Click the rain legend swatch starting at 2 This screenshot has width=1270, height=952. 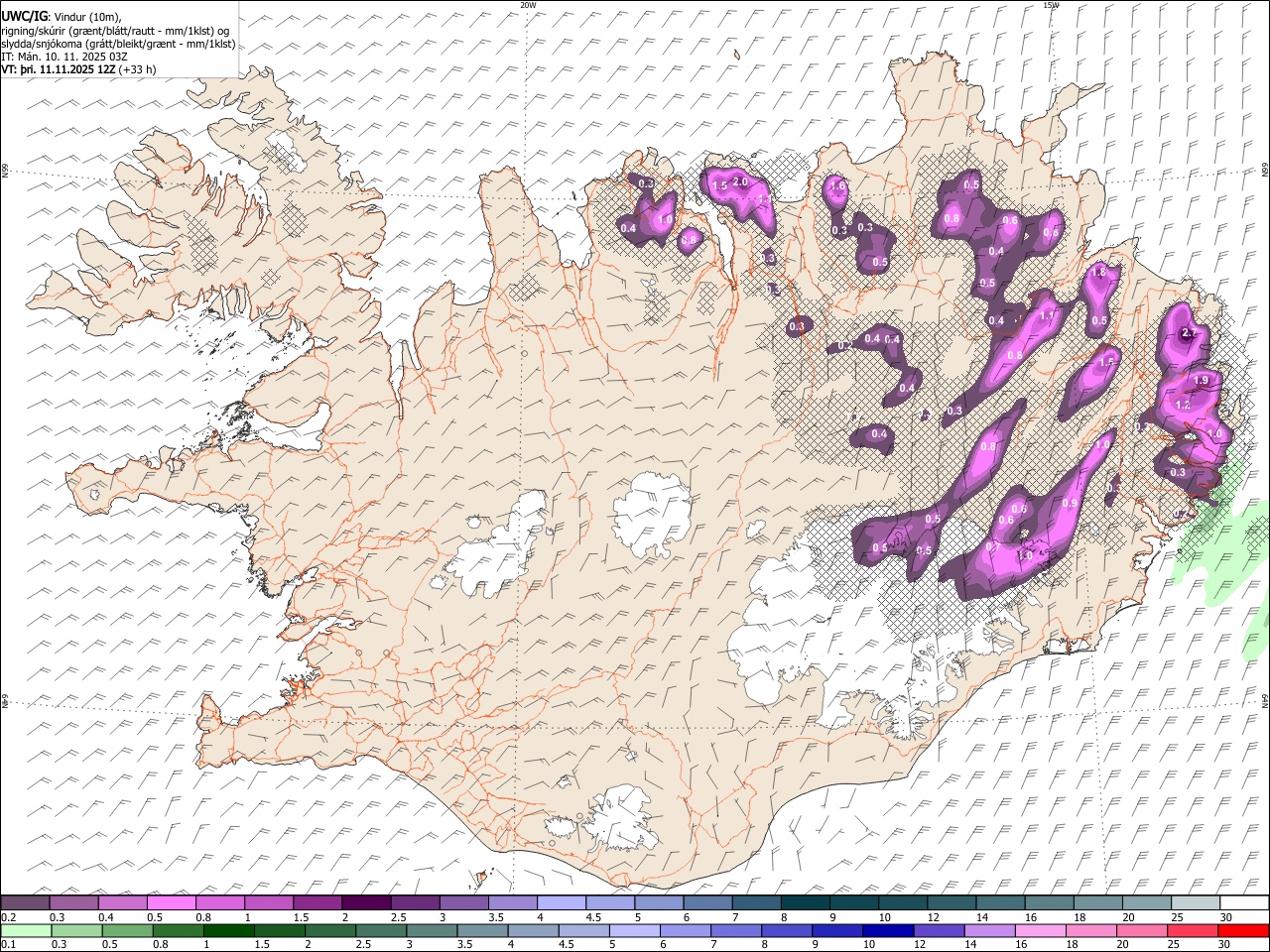[330, 930]
